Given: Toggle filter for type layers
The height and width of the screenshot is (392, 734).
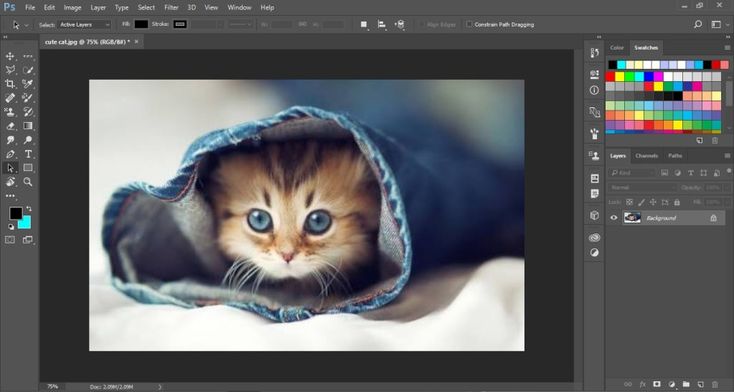Looking at the screenshot, I should [690, 173].
